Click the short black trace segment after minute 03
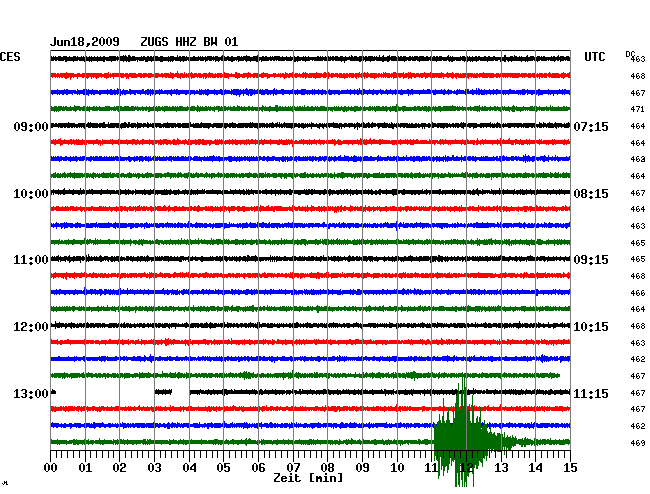This screenshot has height=494, width=650. 163,392
